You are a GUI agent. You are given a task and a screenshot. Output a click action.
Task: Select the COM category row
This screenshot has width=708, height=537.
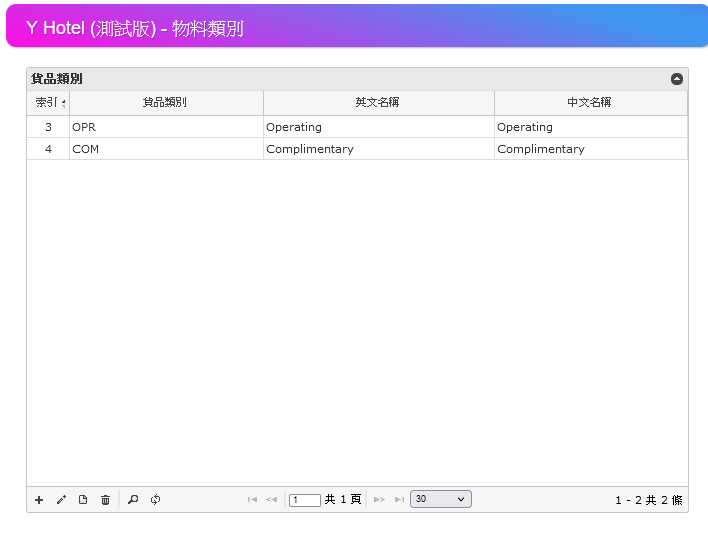coord(165,149)
